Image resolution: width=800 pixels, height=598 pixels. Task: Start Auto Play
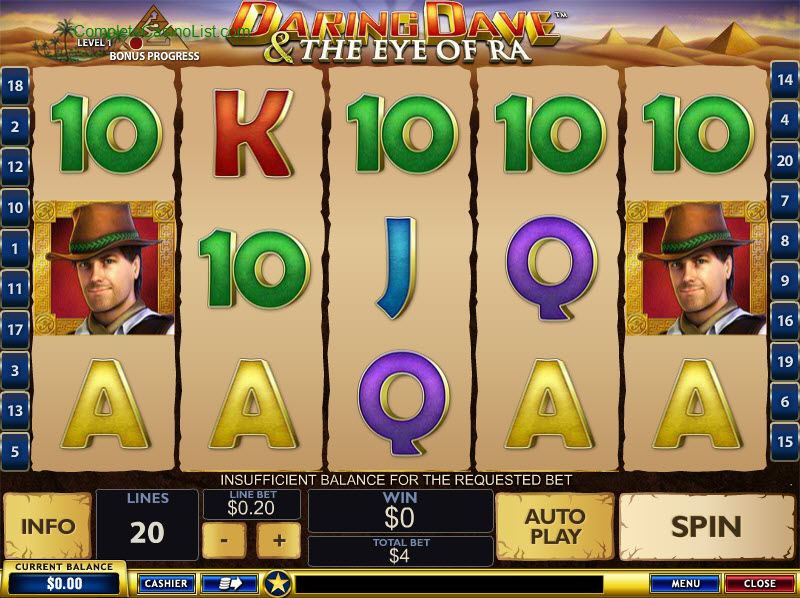click(555, 526)
